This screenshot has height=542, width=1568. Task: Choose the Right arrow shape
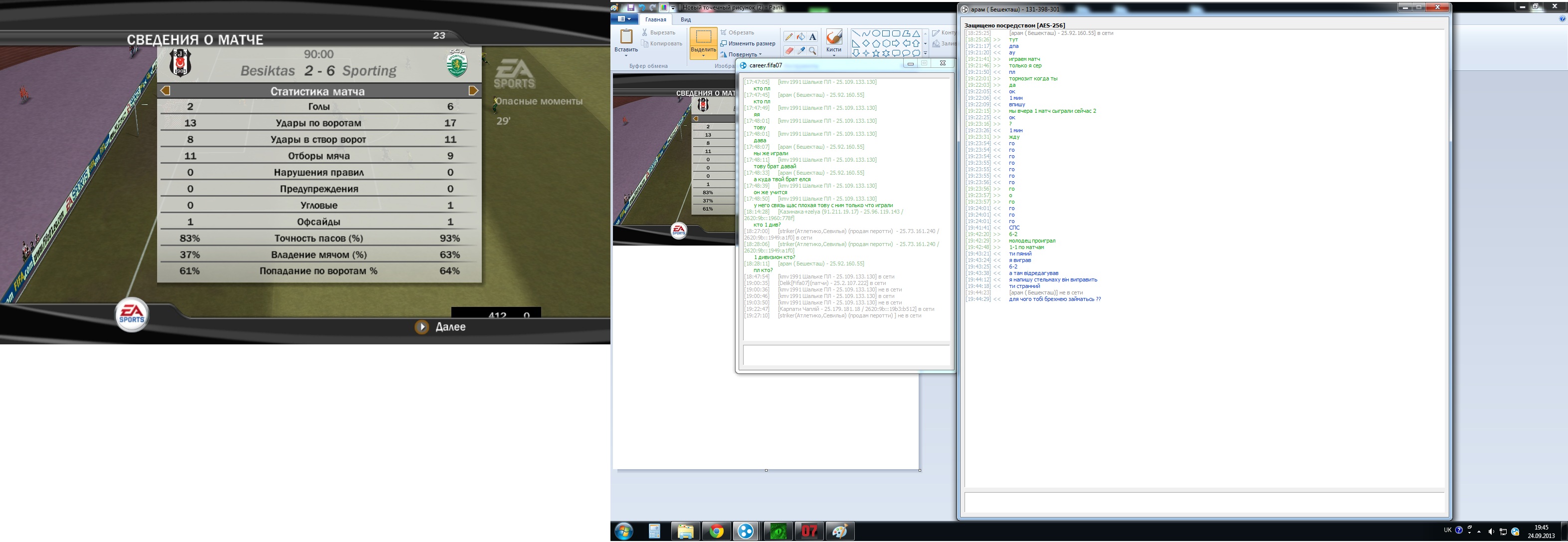pyautogui.click(x=896, y=43)
